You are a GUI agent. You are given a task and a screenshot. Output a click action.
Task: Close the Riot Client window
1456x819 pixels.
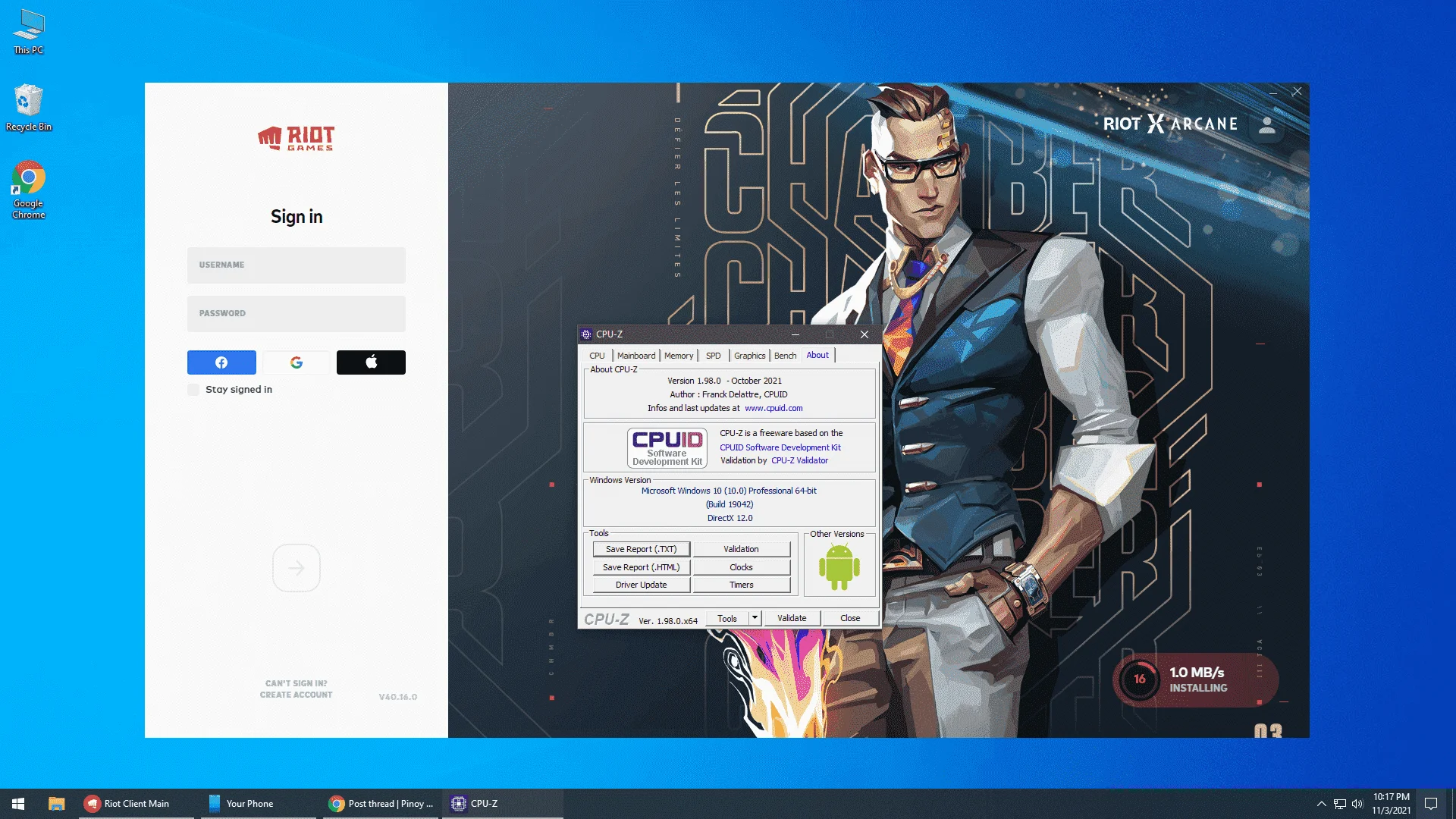(1298, 91)
